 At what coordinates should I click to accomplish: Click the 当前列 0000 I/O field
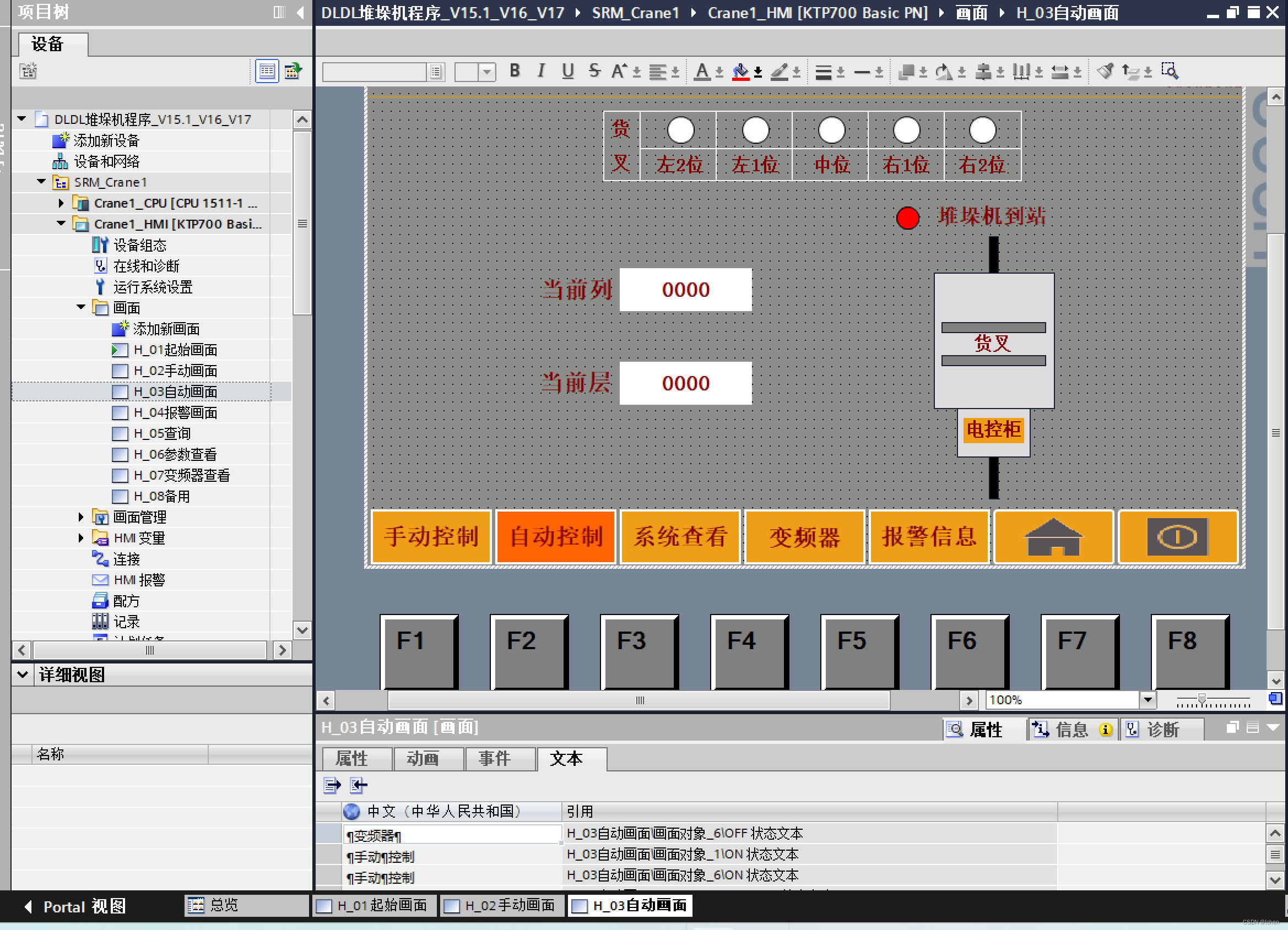click(685, 290)
